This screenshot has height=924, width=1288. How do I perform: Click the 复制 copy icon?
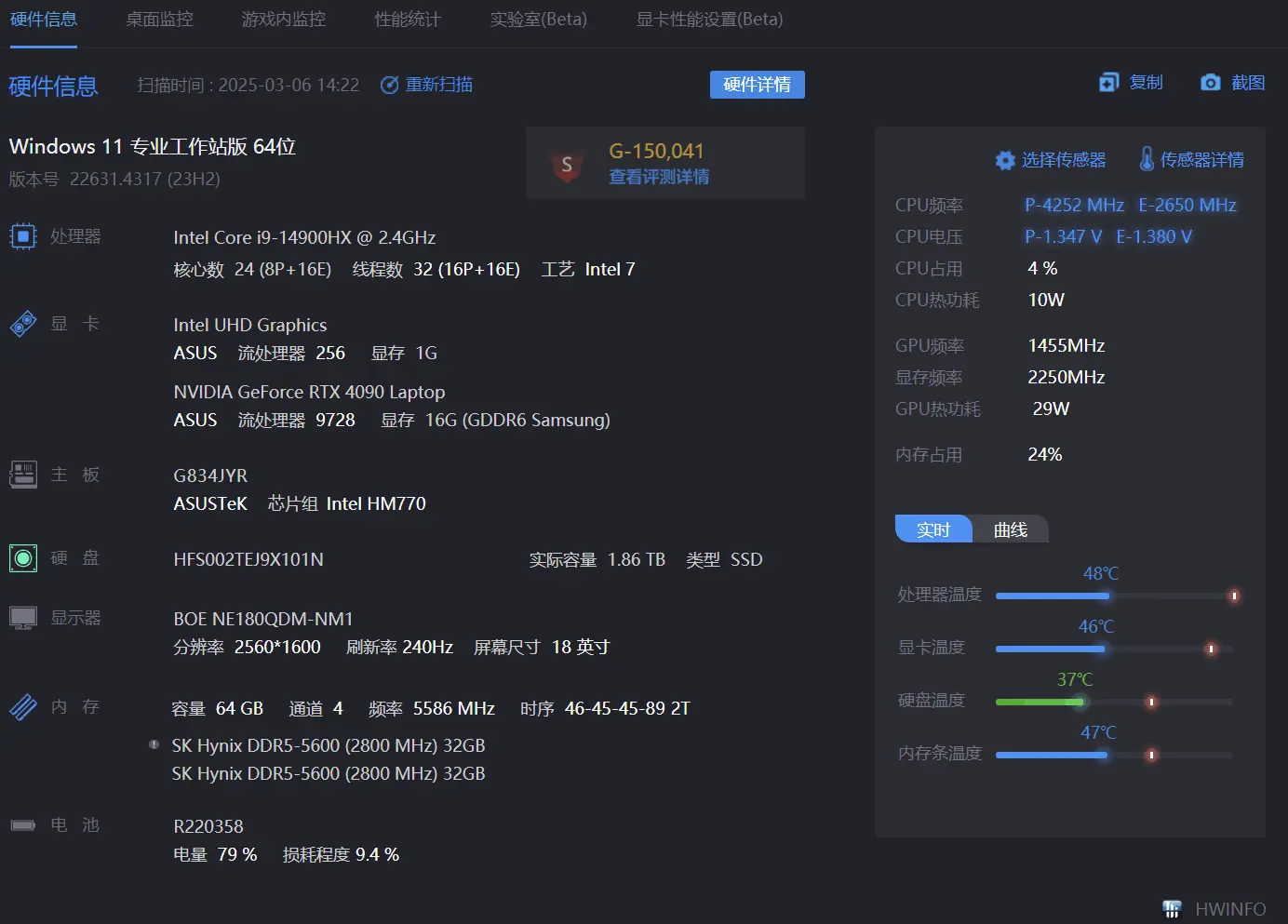coord(1109,83)
